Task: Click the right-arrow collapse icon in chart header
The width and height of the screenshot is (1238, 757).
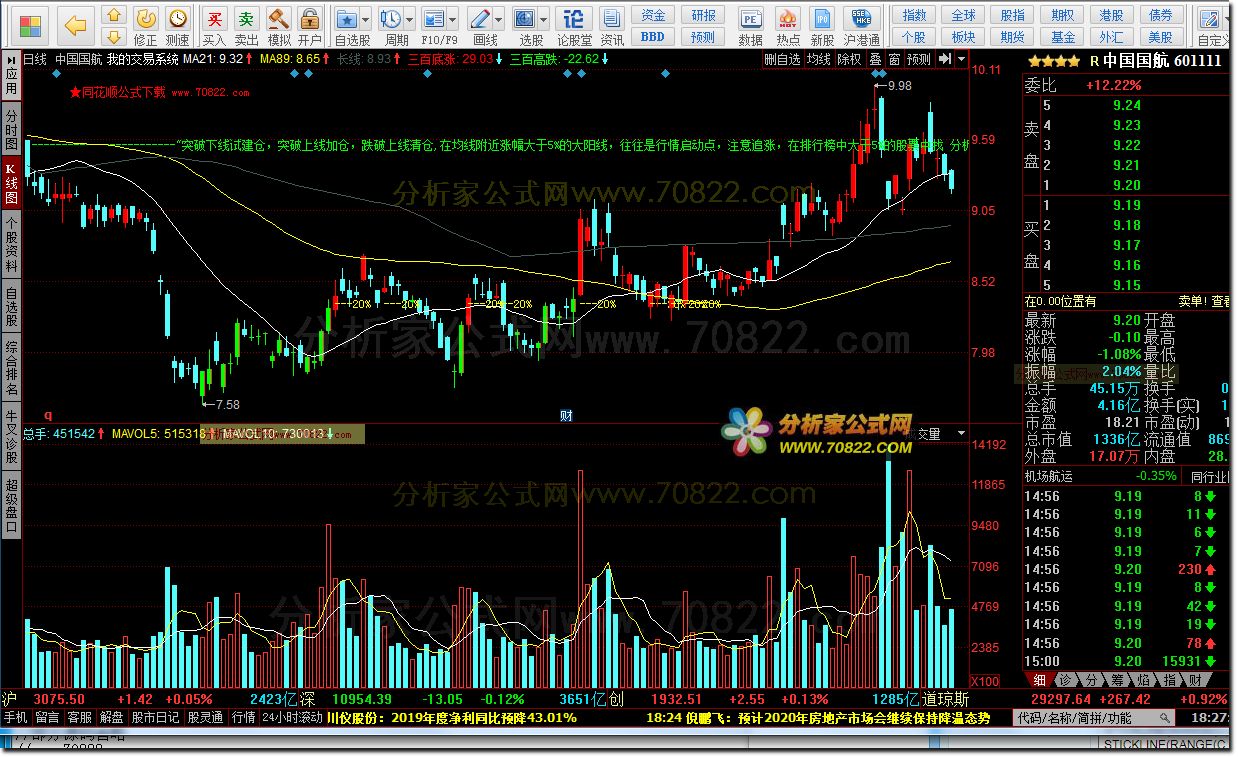Action: coord(943,59)
